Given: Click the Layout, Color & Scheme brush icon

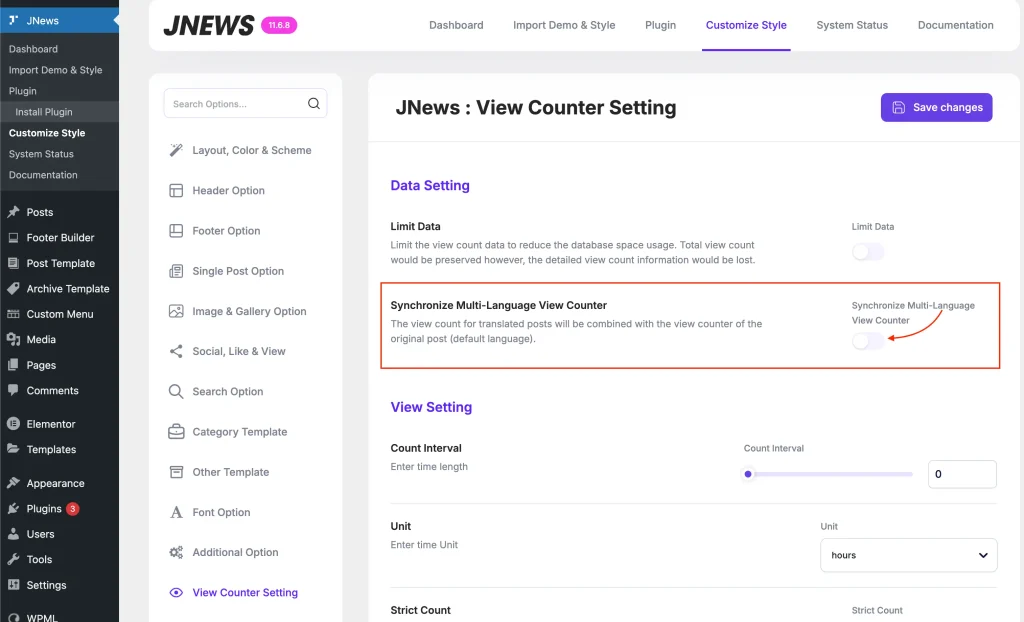Looking at the screenshot, I should tap(176, 150).
